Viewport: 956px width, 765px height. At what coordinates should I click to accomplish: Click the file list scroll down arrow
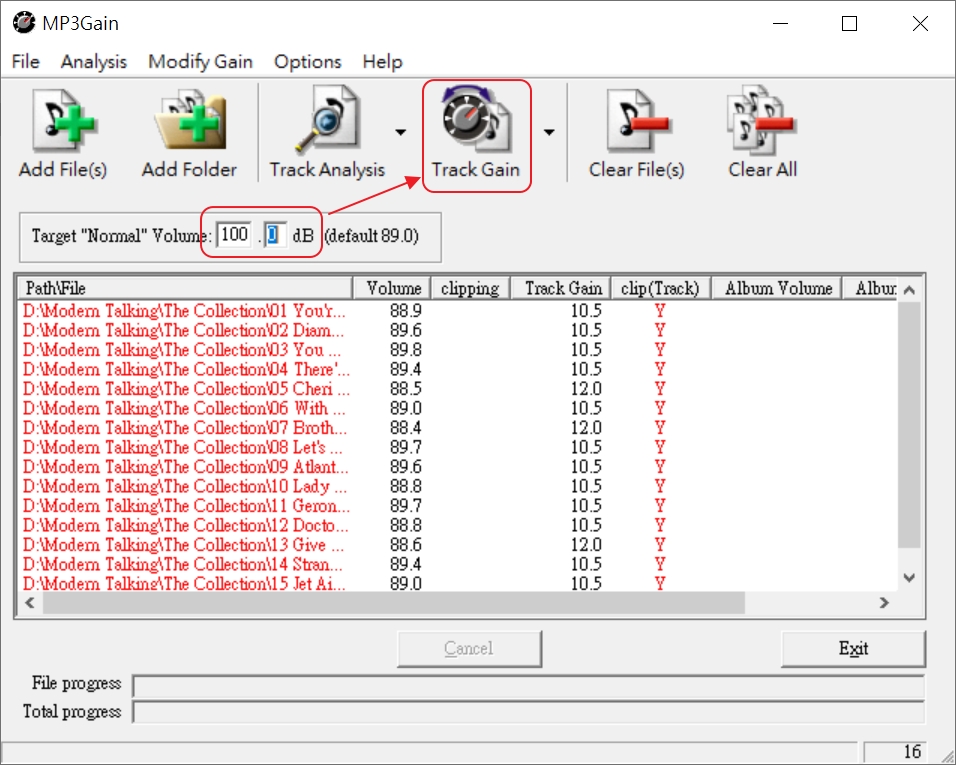point(909,578)
